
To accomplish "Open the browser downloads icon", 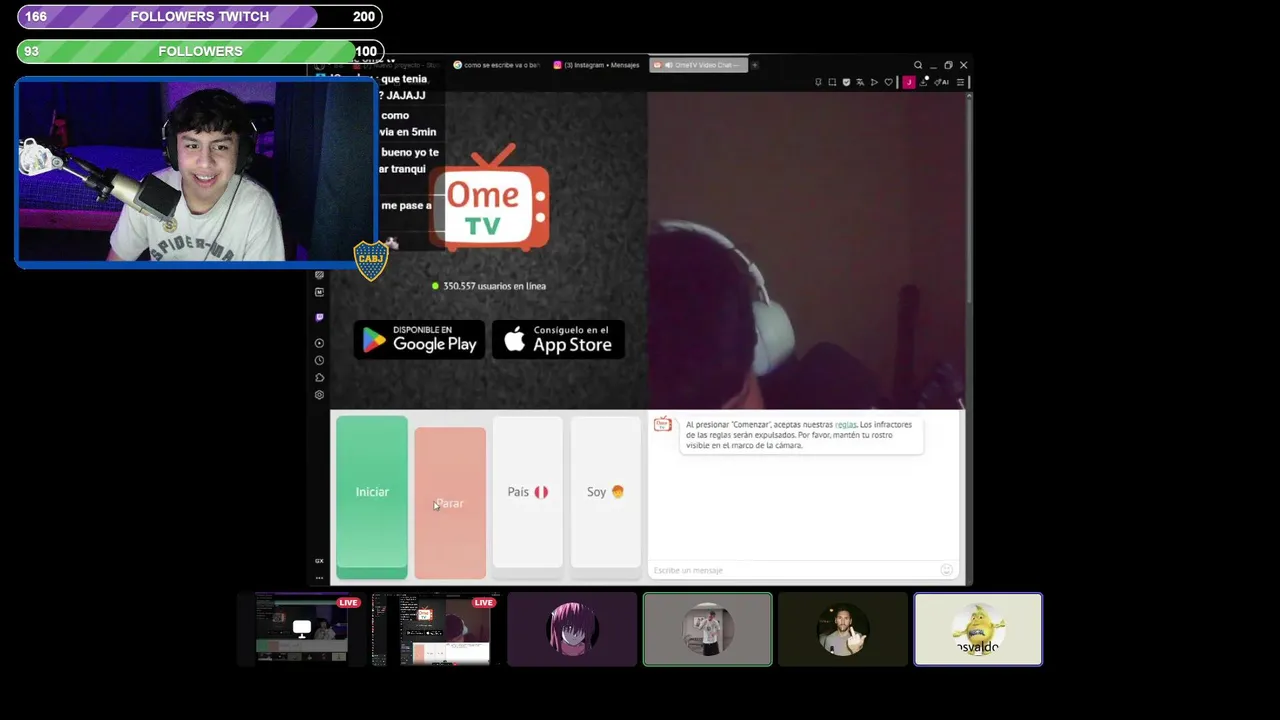I will (x=924, y=82).
